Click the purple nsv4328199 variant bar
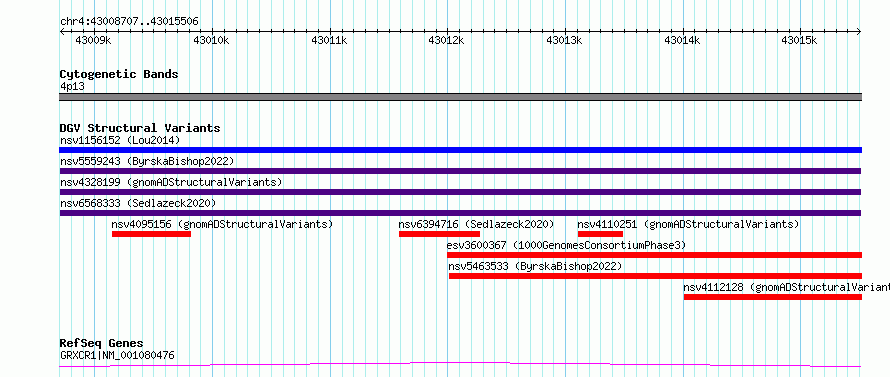 tap(460, 192)
